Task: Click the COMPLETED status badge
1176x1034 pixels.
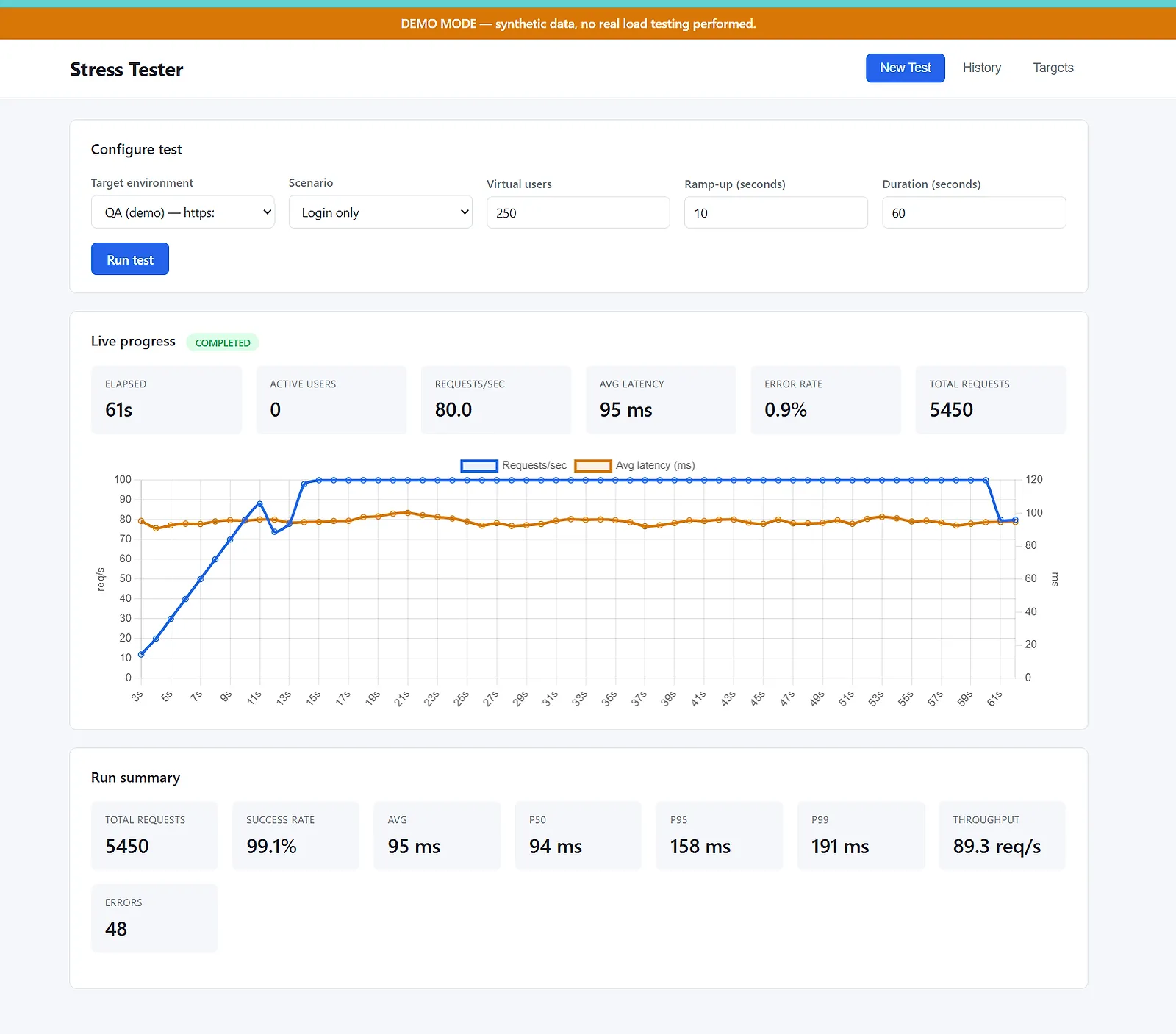Action: coord(223,342)
